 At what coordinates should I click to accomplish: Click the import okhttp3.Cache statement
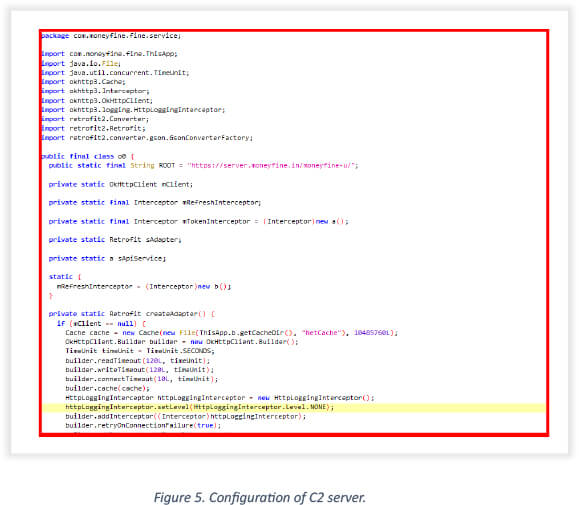(x=83, y=82)
